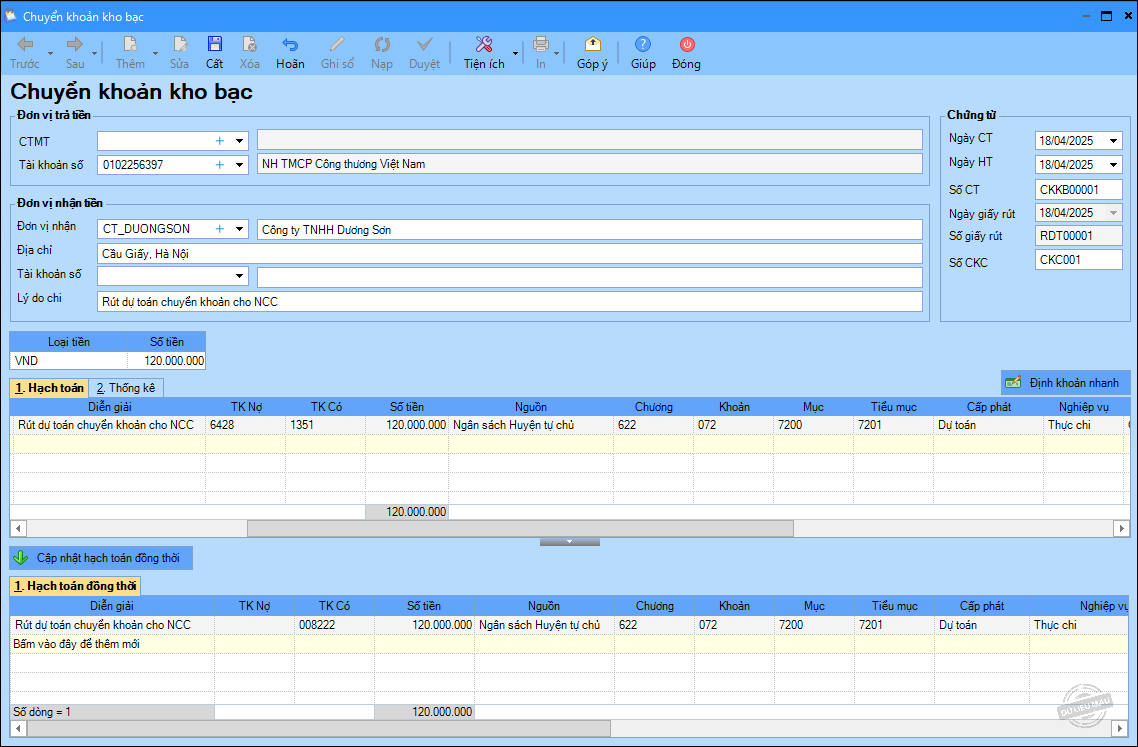Open receiving Tài khoản số dropdown
Image resolution: width=1138 pixels, height=747 pixels.
240,277
